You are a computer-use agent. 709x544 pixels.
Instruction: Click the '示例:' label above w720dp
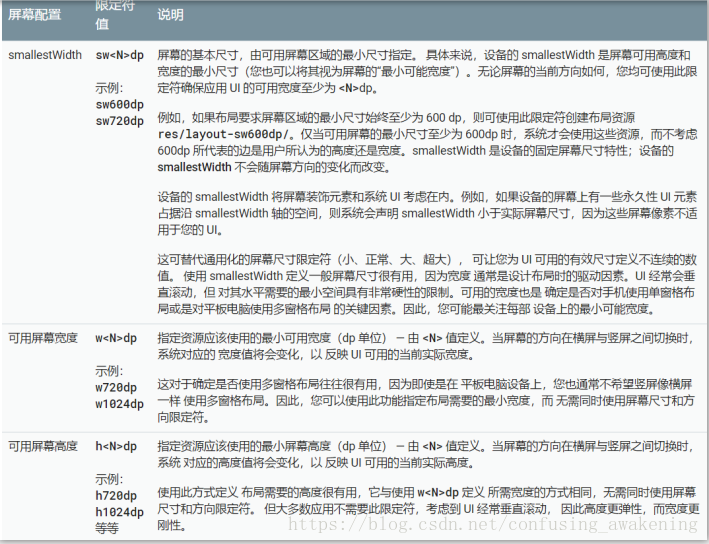tap(109, 371)
